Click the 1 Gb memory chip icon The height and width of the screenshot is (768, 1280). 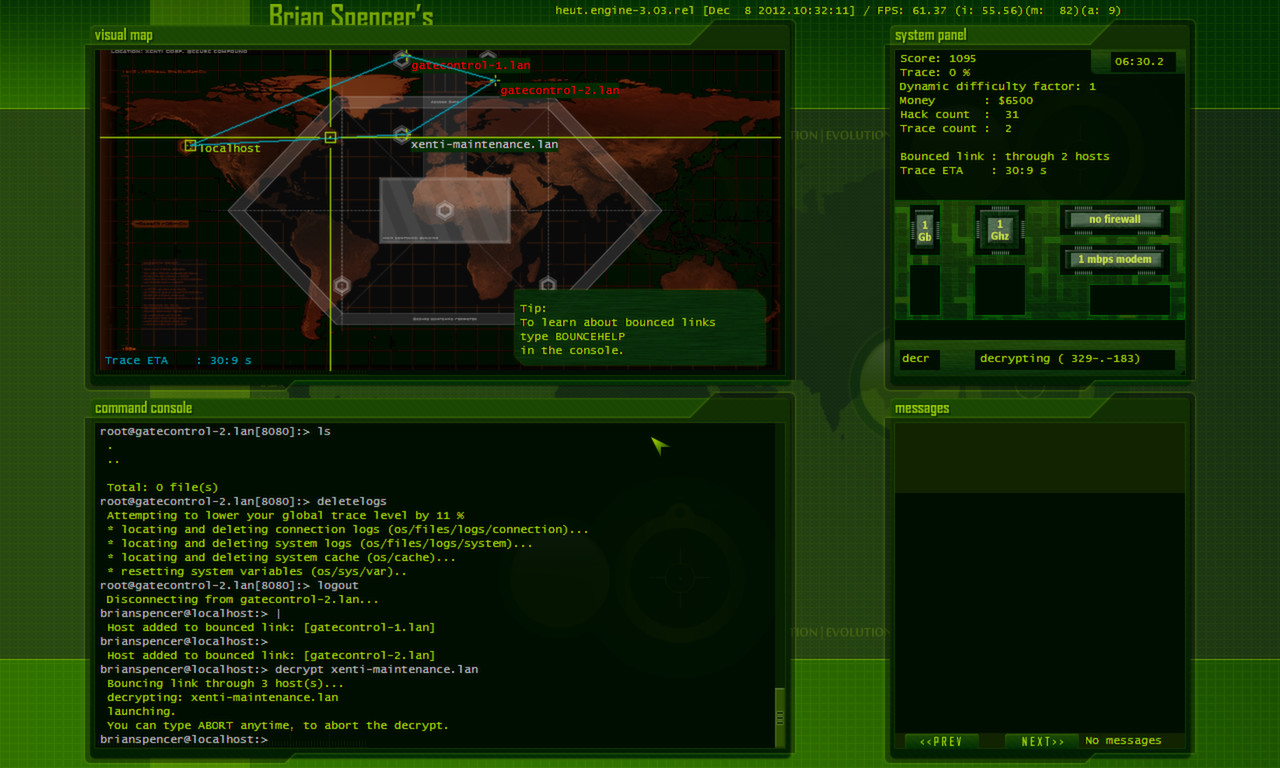pyautogui.click(x=923, y=230)
